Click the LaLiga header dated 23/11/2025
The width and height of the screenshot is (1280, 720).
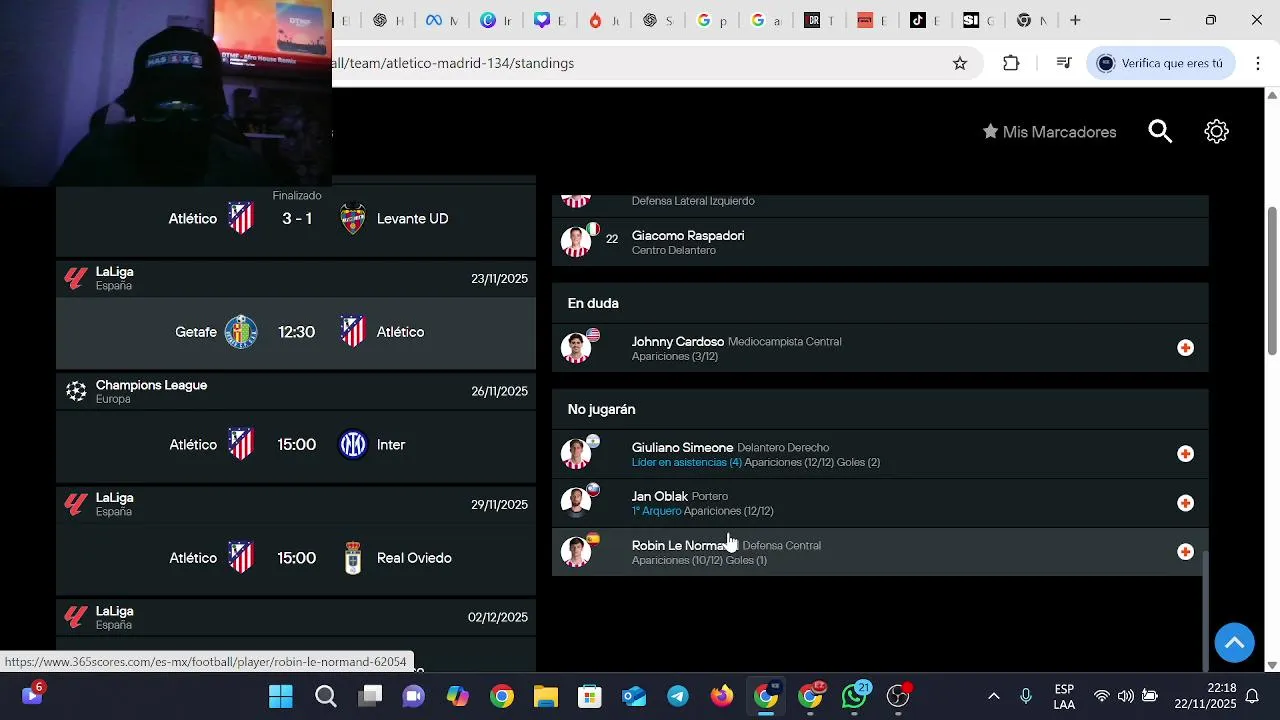pyautogui.click(x=296, y=278)
